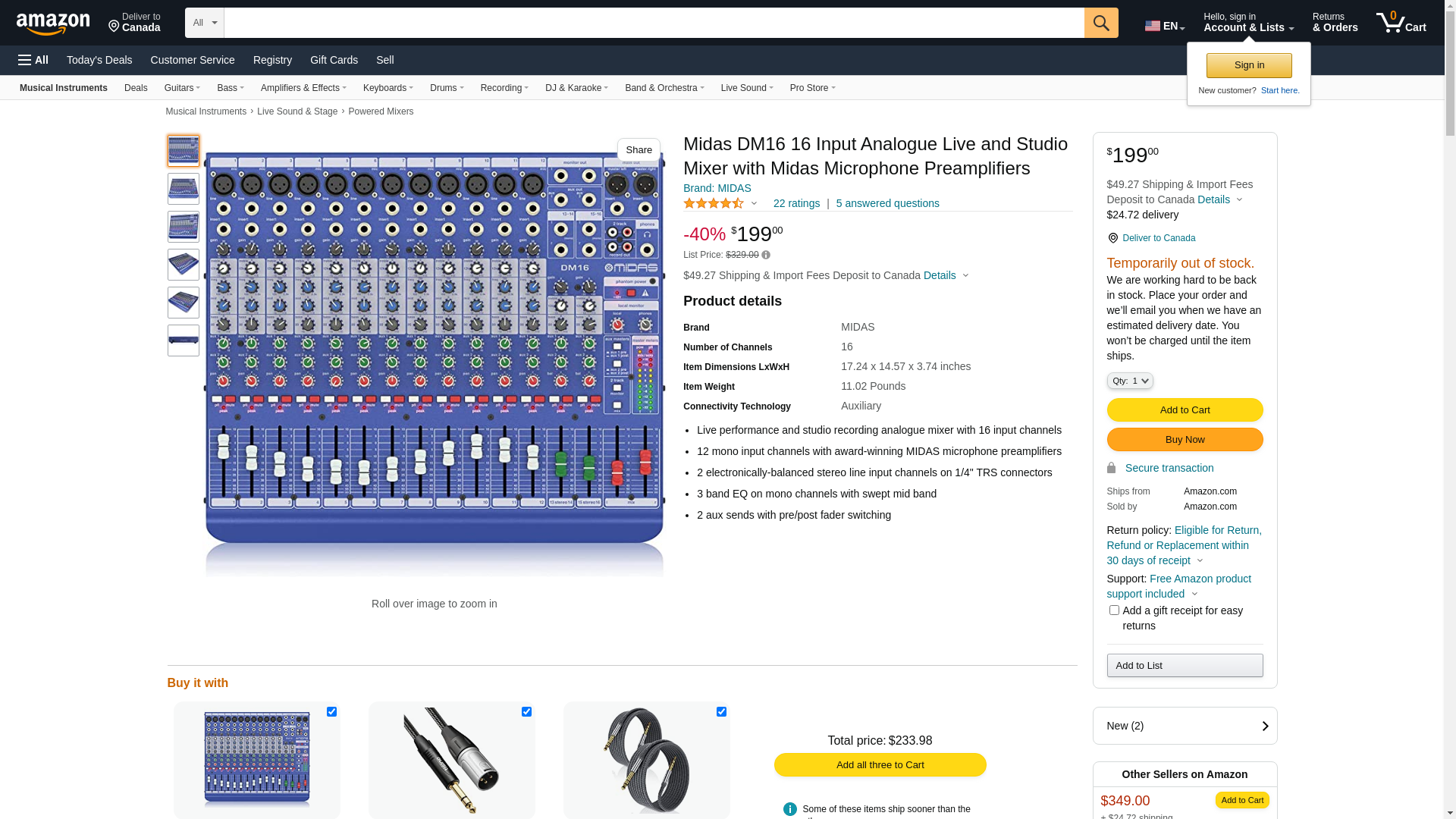Click the list price info icon

point(766,256)
